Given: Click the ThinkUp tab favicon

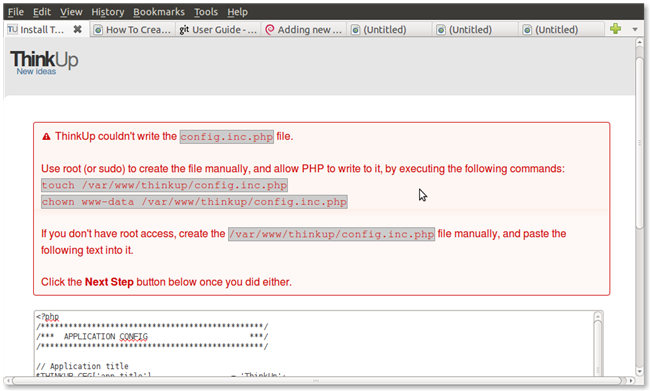Looking at the screenshot, I should coord(12,29).
